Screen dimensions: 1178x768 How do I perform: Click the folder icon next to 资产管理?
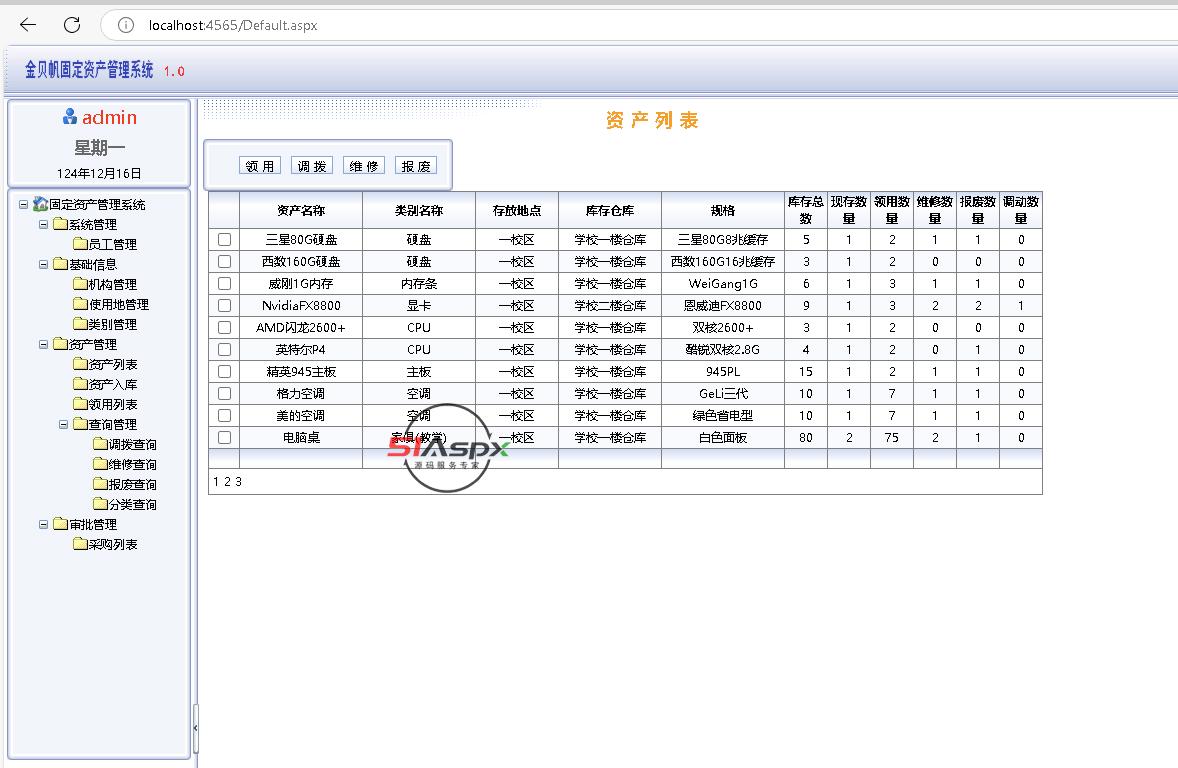pyautogui.click(x=61, y=343)
